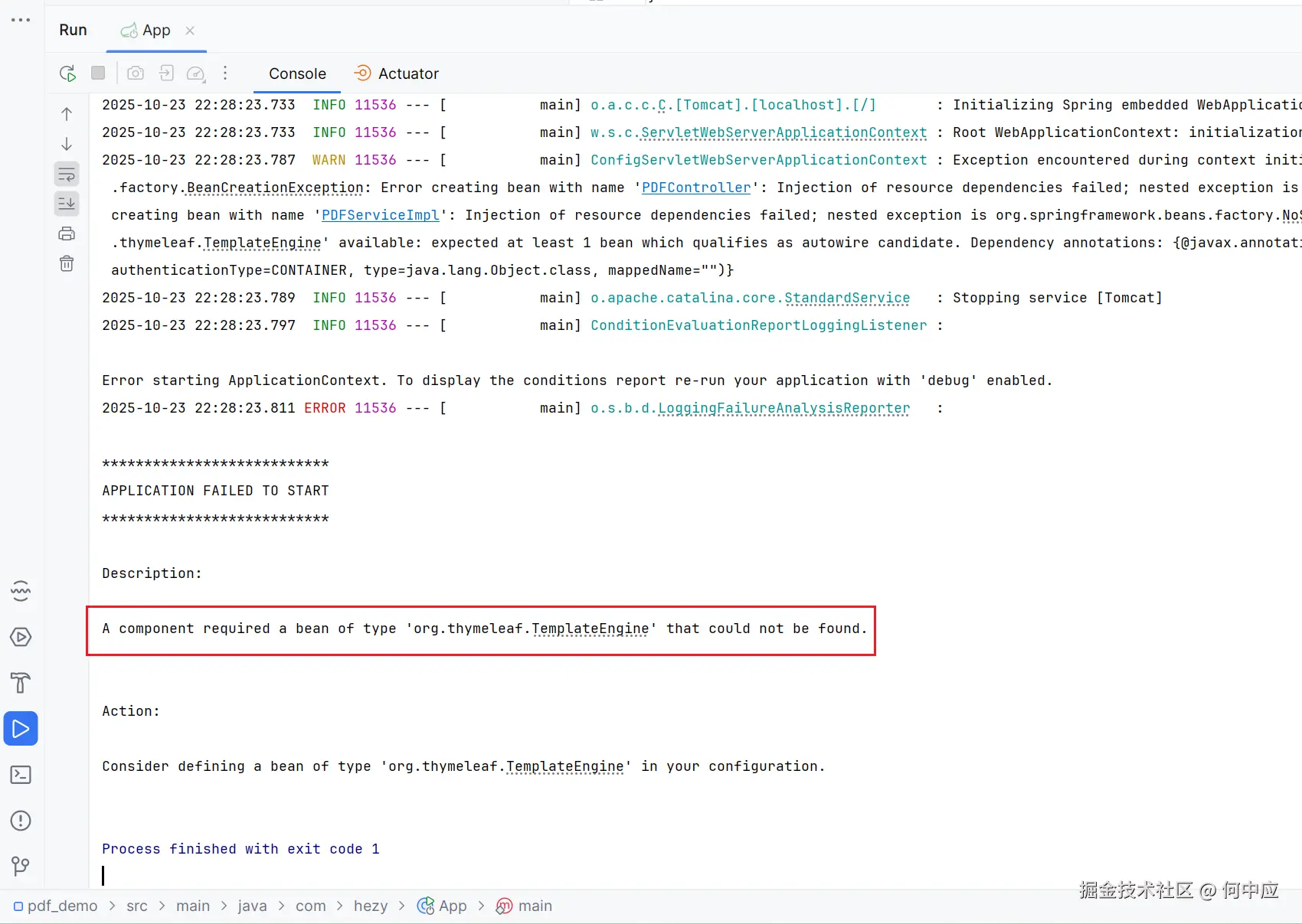Clear console with the trash icon
Image resolution: width=1302 pixels, height=924 pixels.
pos(67,263)
